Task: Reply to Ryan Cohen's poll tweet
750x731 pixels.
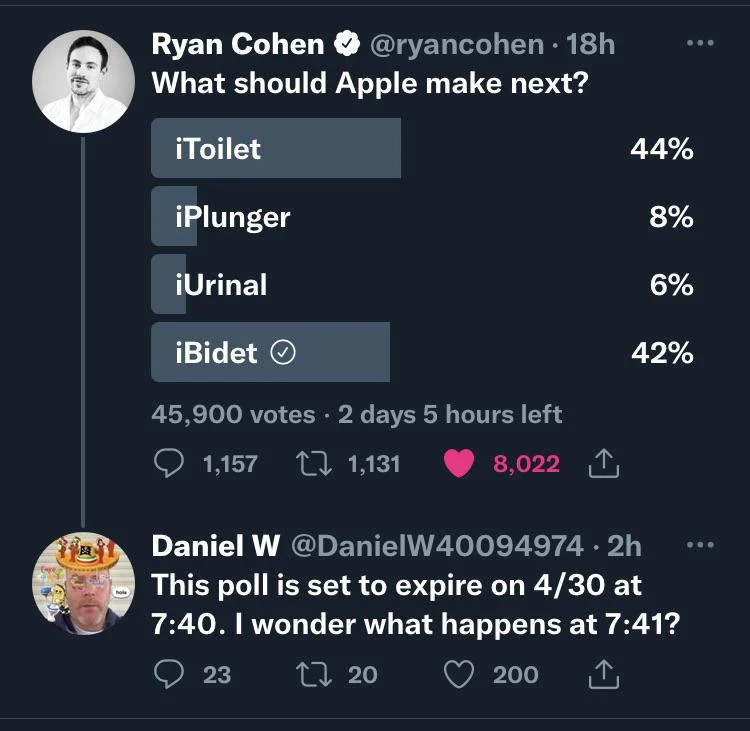Action: click(x=167, y=463)
